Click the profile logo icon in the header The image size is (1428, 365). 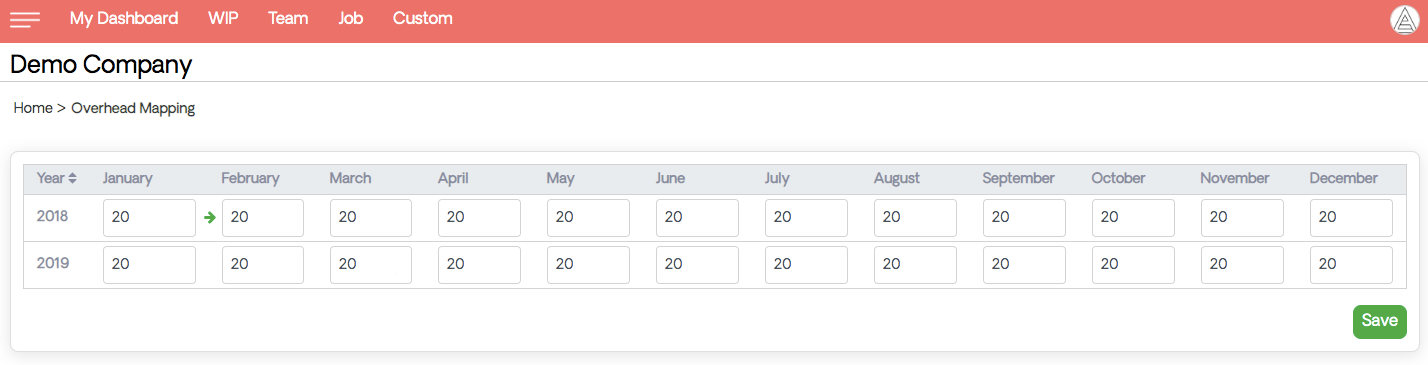tap(1404, 20)
